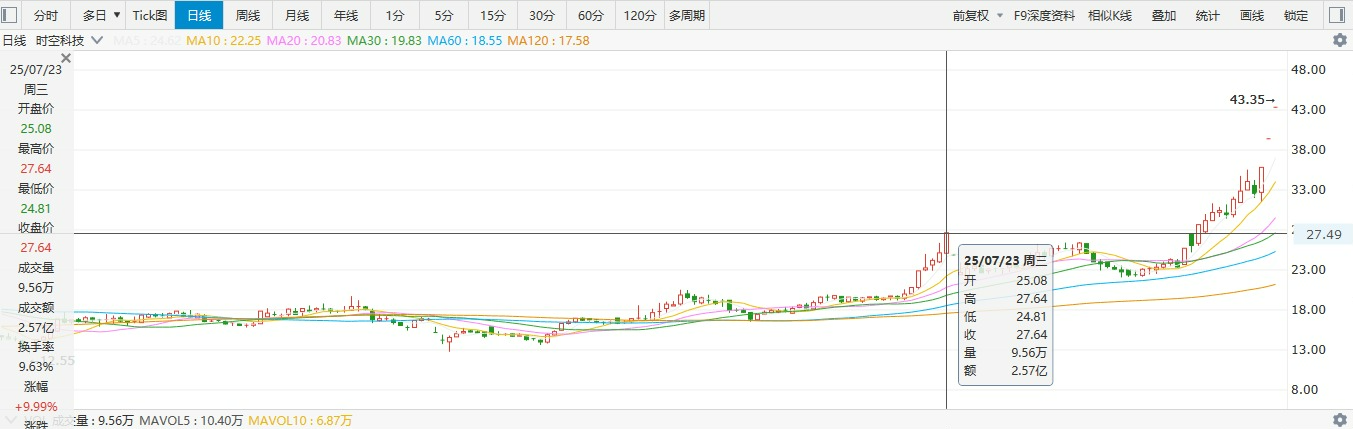Open the 多周期 multi-period view

tap(687, 15)
